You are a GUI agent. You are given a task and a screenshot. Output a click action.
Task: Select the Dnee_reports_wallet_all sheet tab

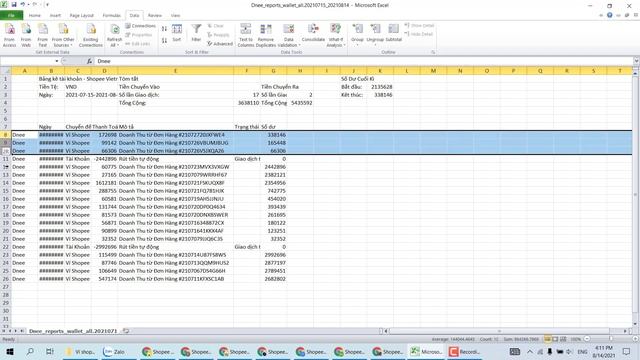coord(73,331)
